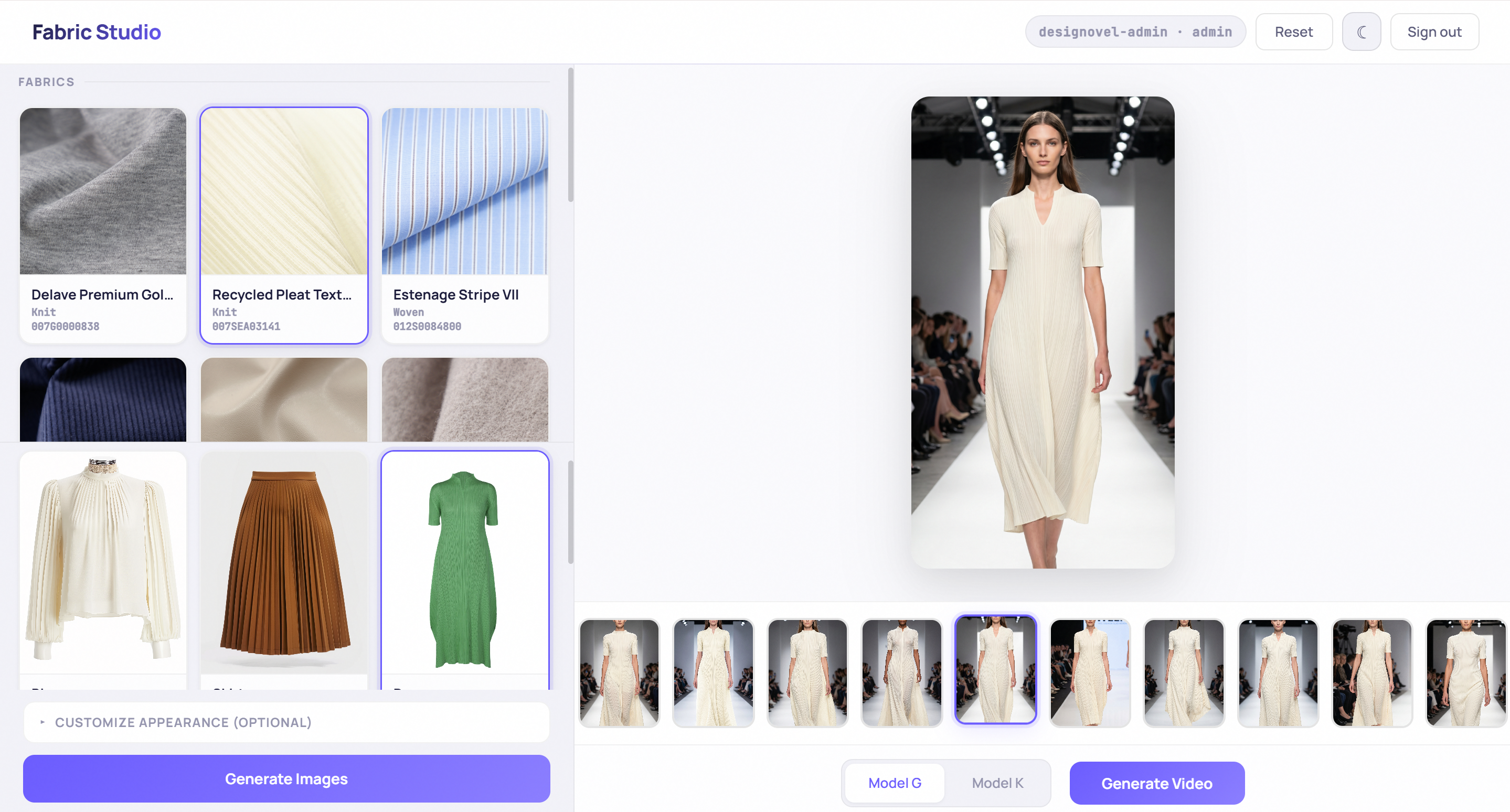This screenshot has height=812, width=1510.
Task: Pick the grey wool felt fabric swatch
Action: [465, 400]
